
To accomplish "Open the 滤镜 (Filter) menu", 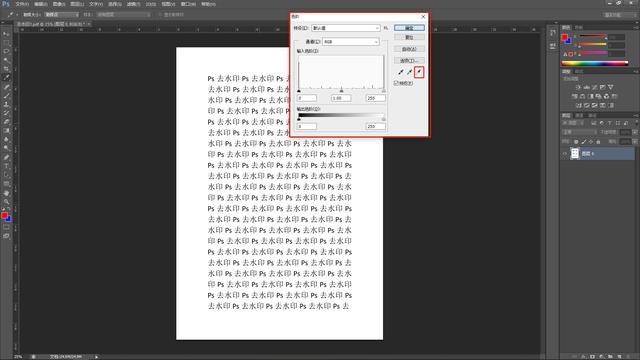I will (x=133, y=4).
